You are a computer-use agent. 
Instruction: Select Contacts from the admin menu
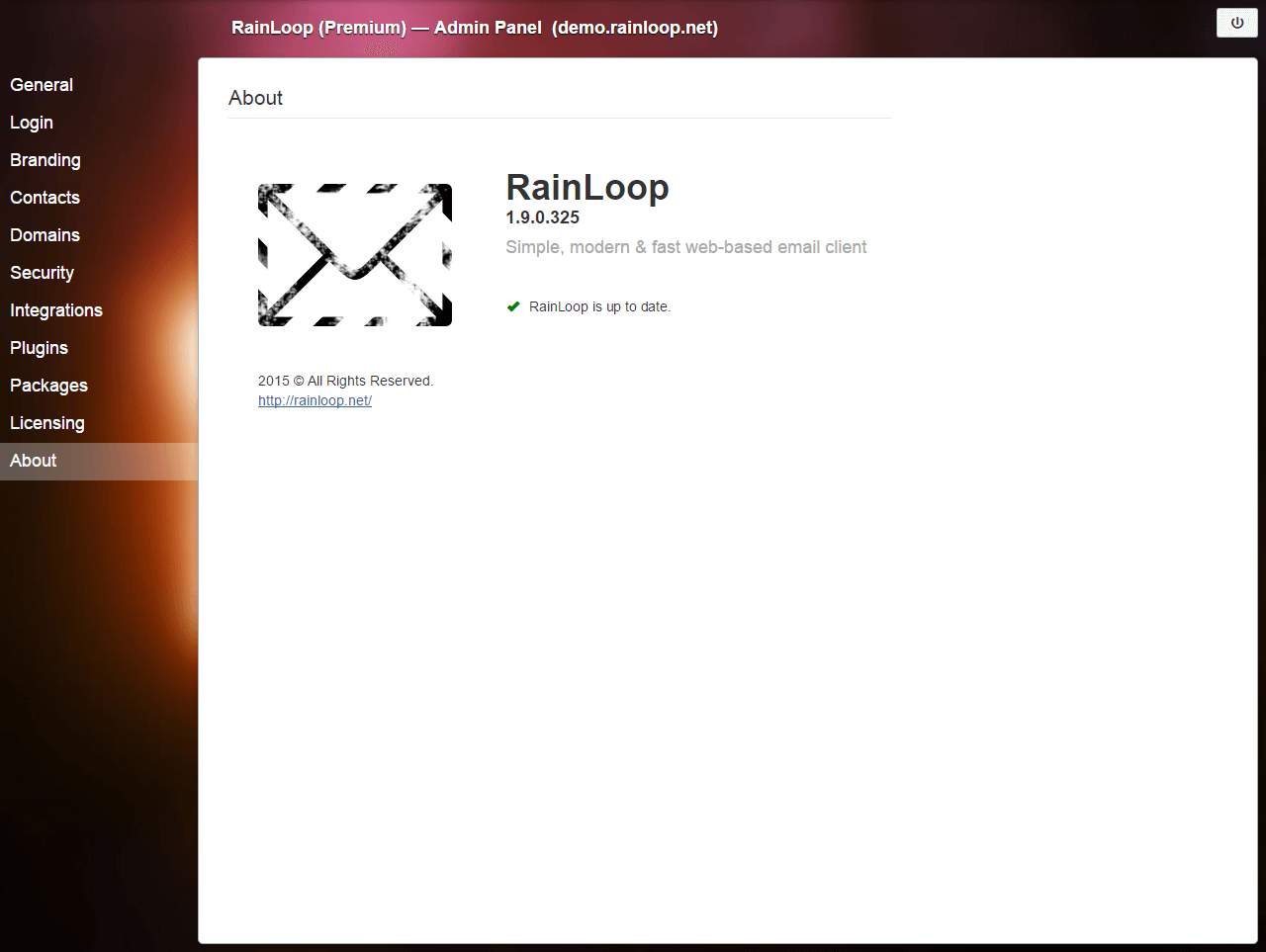point(45,198)
